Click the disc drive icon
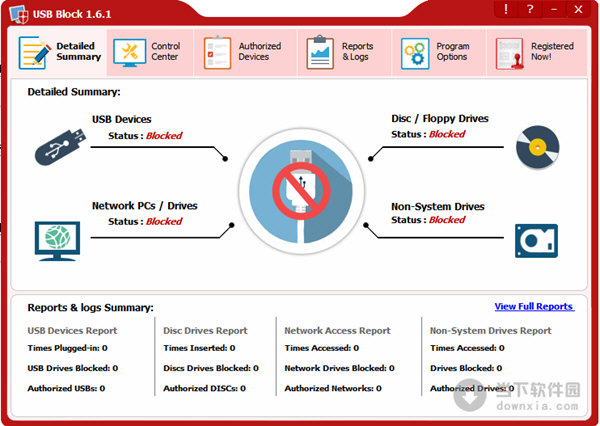 click(538, 147)
